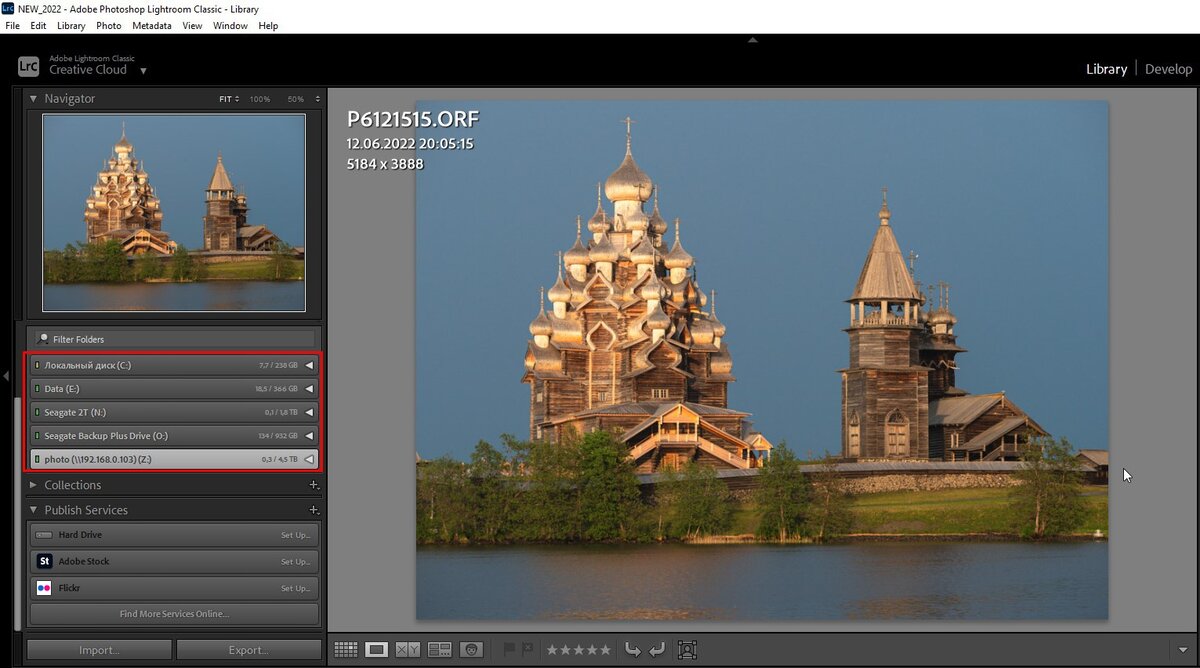Collapse the photo (Z:) drive entry
The width and height of the screenshot is (1200, 668).
click(310, 459)
